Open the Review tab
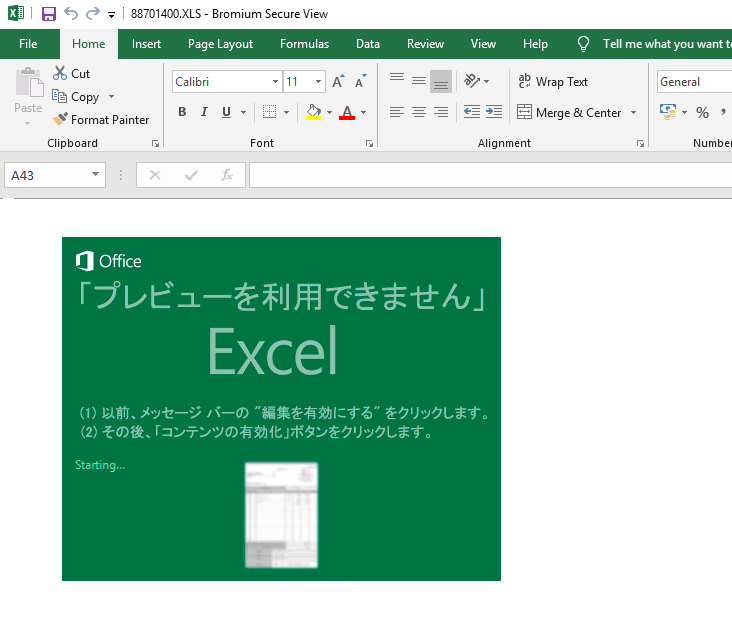 coord(425,44)
